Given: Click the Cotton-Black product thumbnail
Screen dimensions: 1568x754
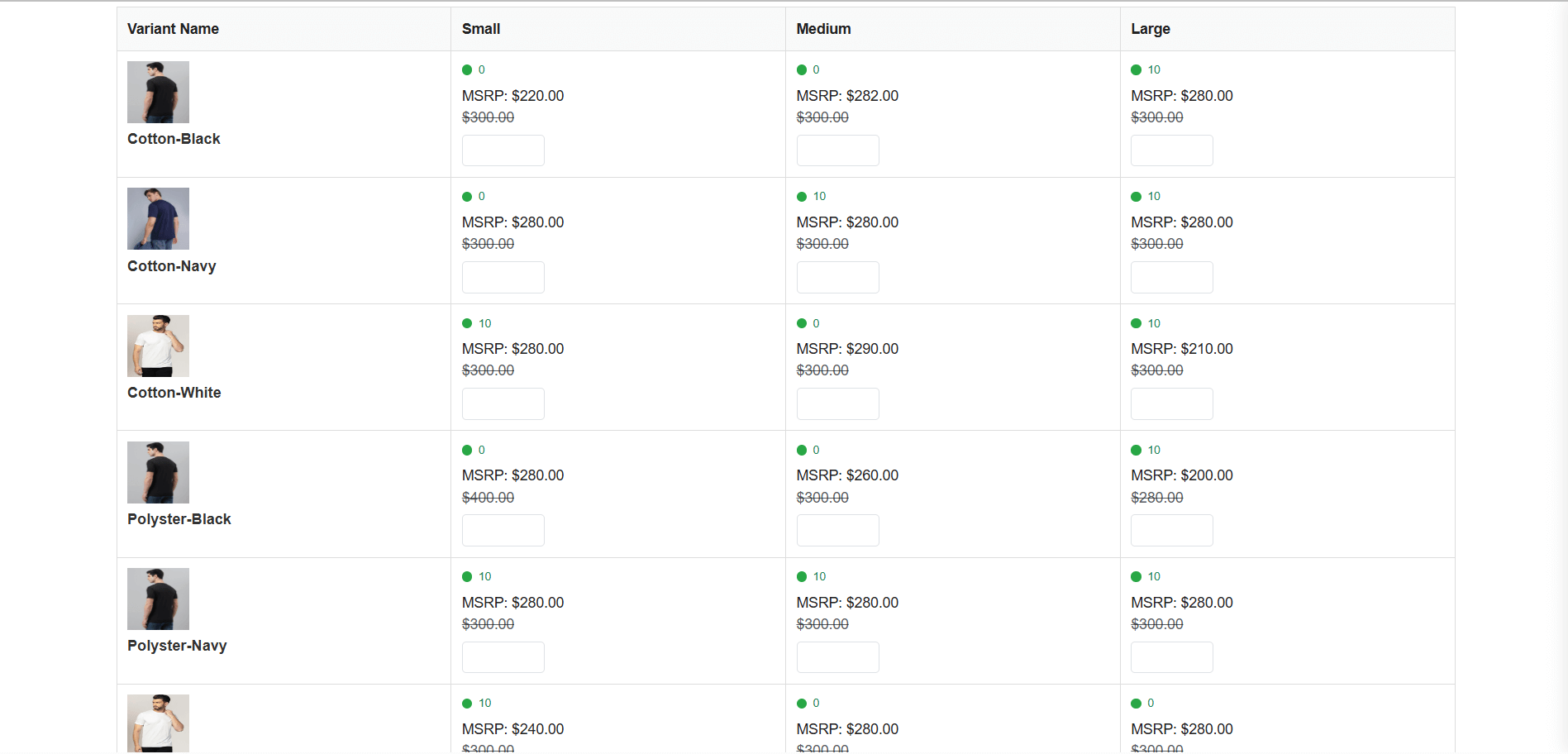Looking at the screenshot, I should (158, 92).
